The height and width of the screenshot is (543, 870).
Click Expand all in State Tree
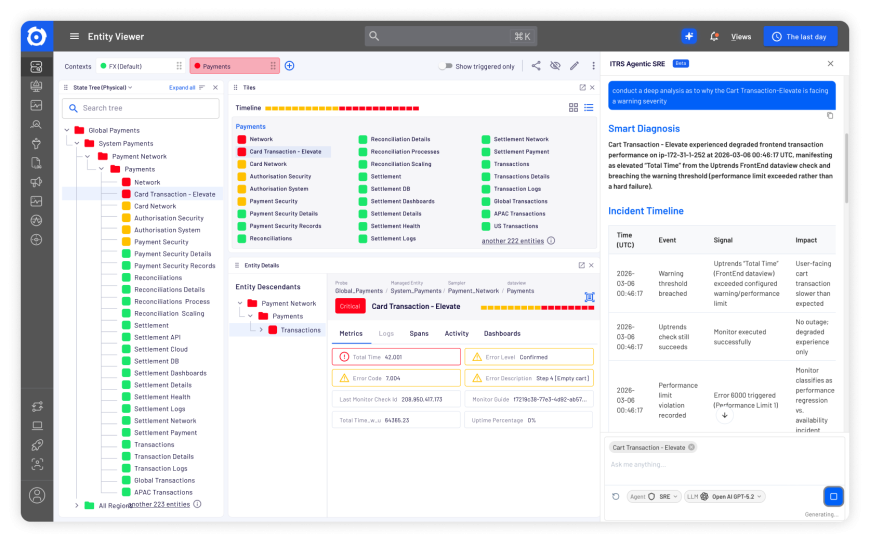[182, 88]
